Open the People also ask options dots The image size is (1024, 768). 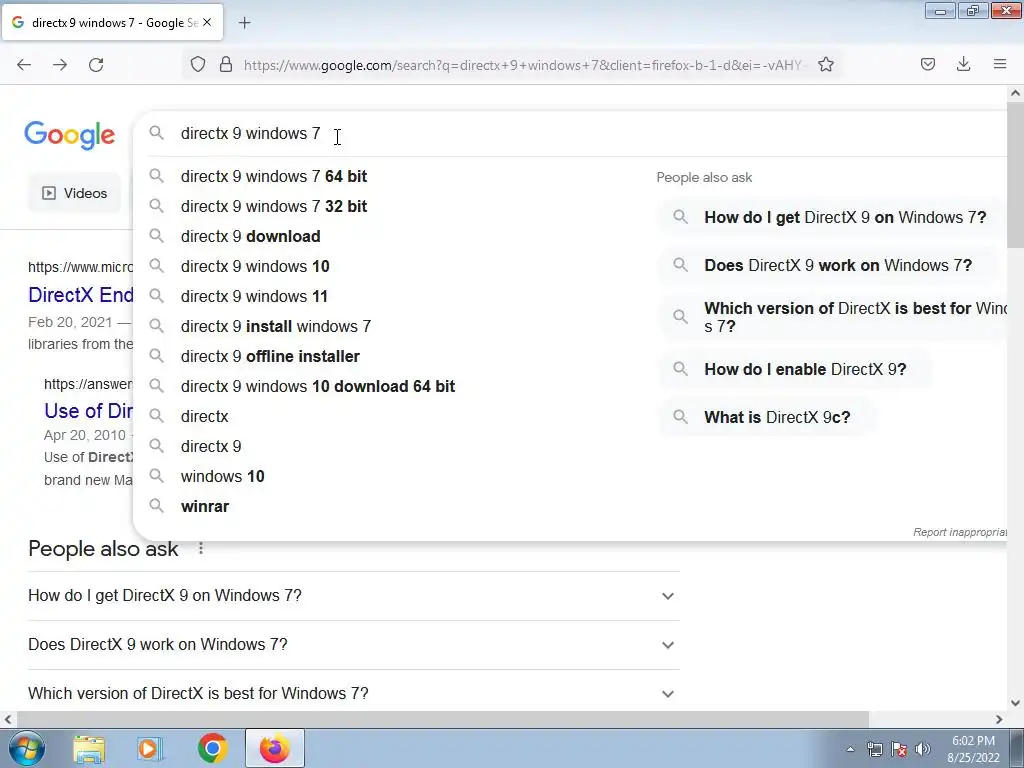[x=201, y=549]
